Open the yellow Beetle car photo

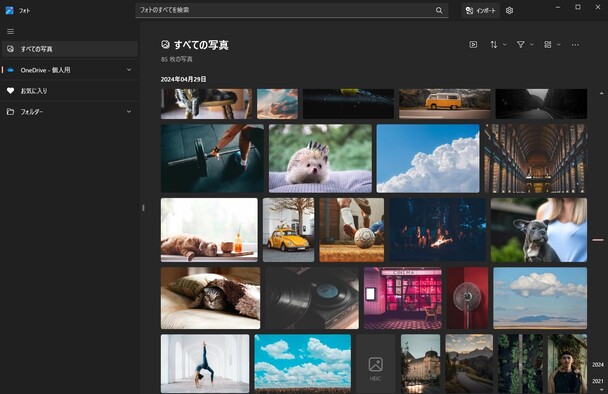coord(288,230)
